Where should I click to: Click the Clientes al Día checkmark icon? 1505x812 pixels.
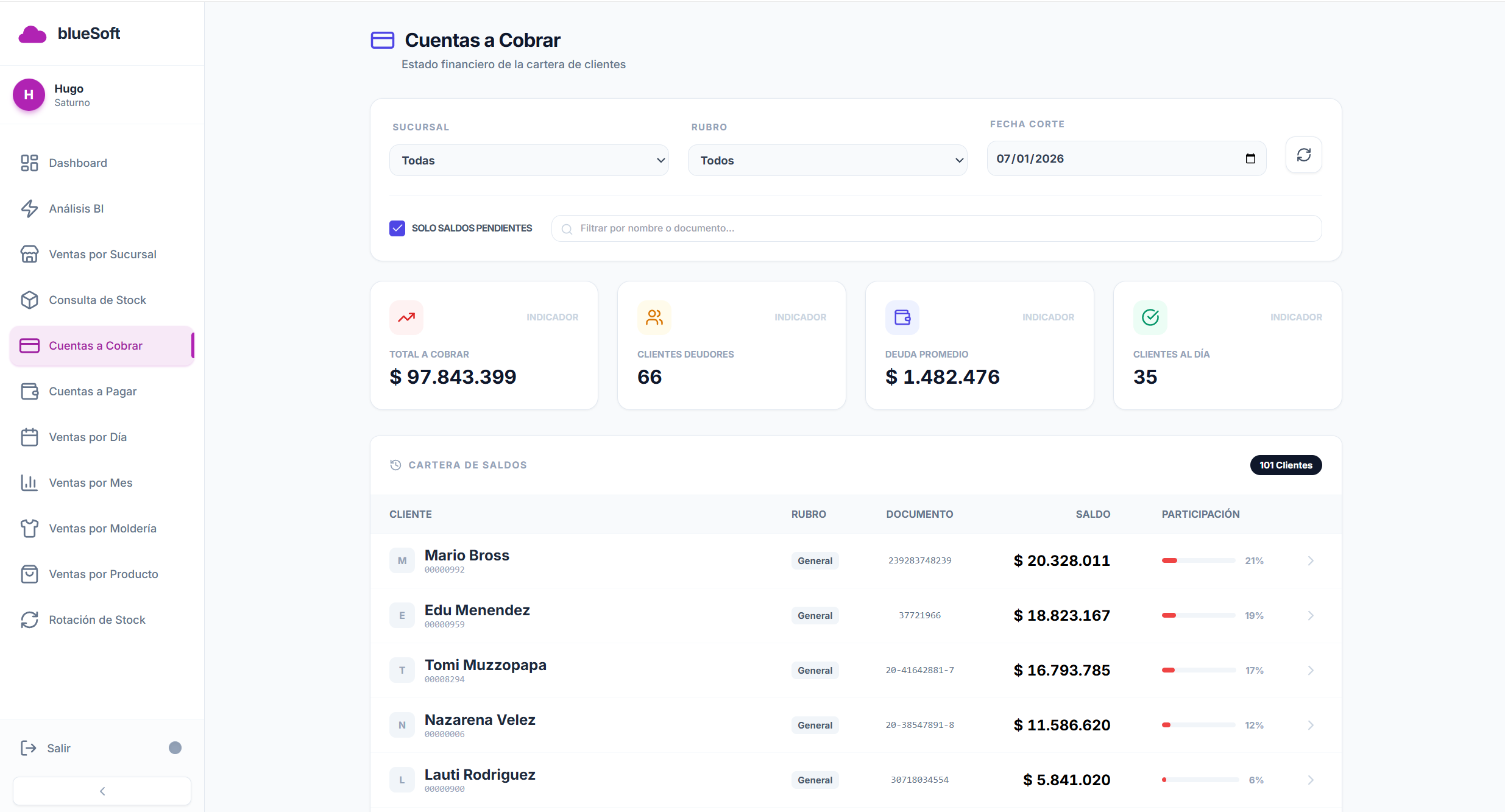coord(1150,317)
